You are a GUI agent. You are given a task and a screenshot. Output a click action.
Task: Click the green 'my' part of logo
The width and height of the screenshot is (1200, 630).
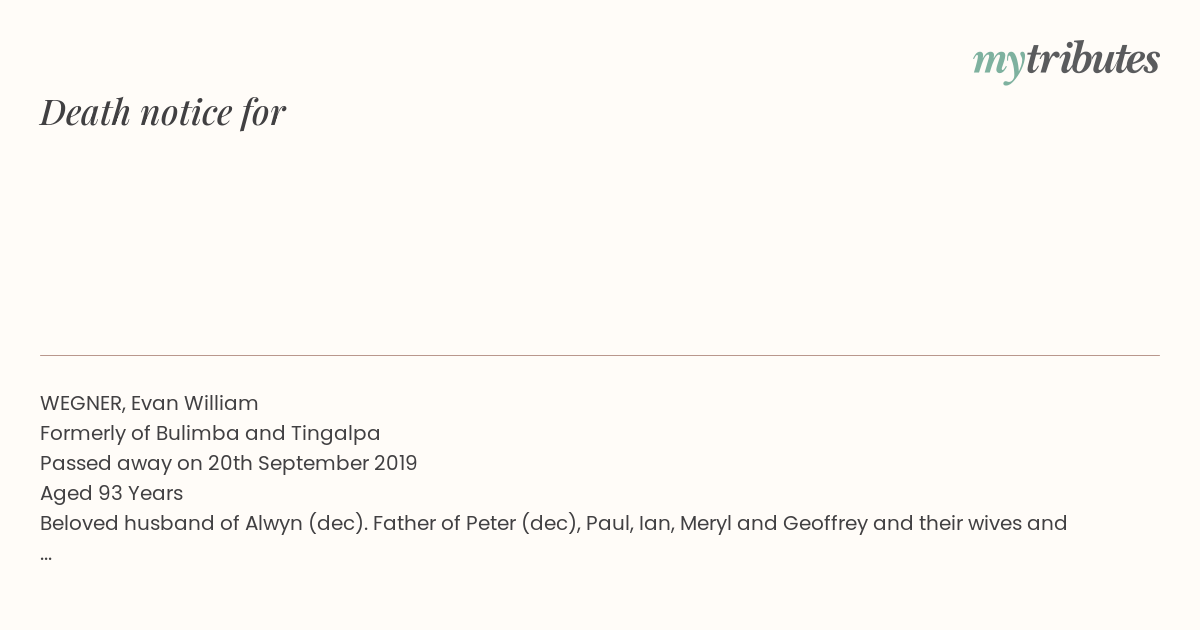click(x=999, y=62)
